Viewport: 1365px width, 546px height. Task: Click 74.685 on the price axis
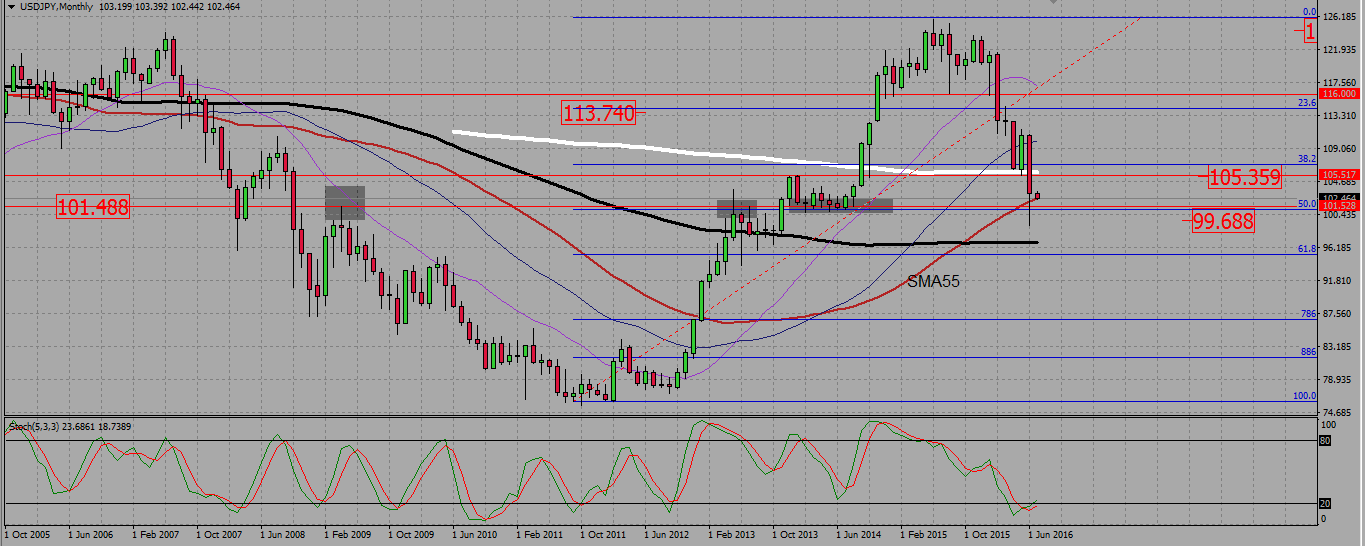[1338, 413]
